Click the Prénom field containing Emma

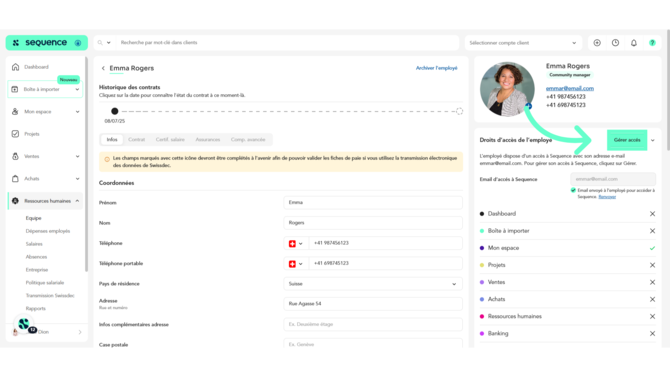[x=373, y=203]
